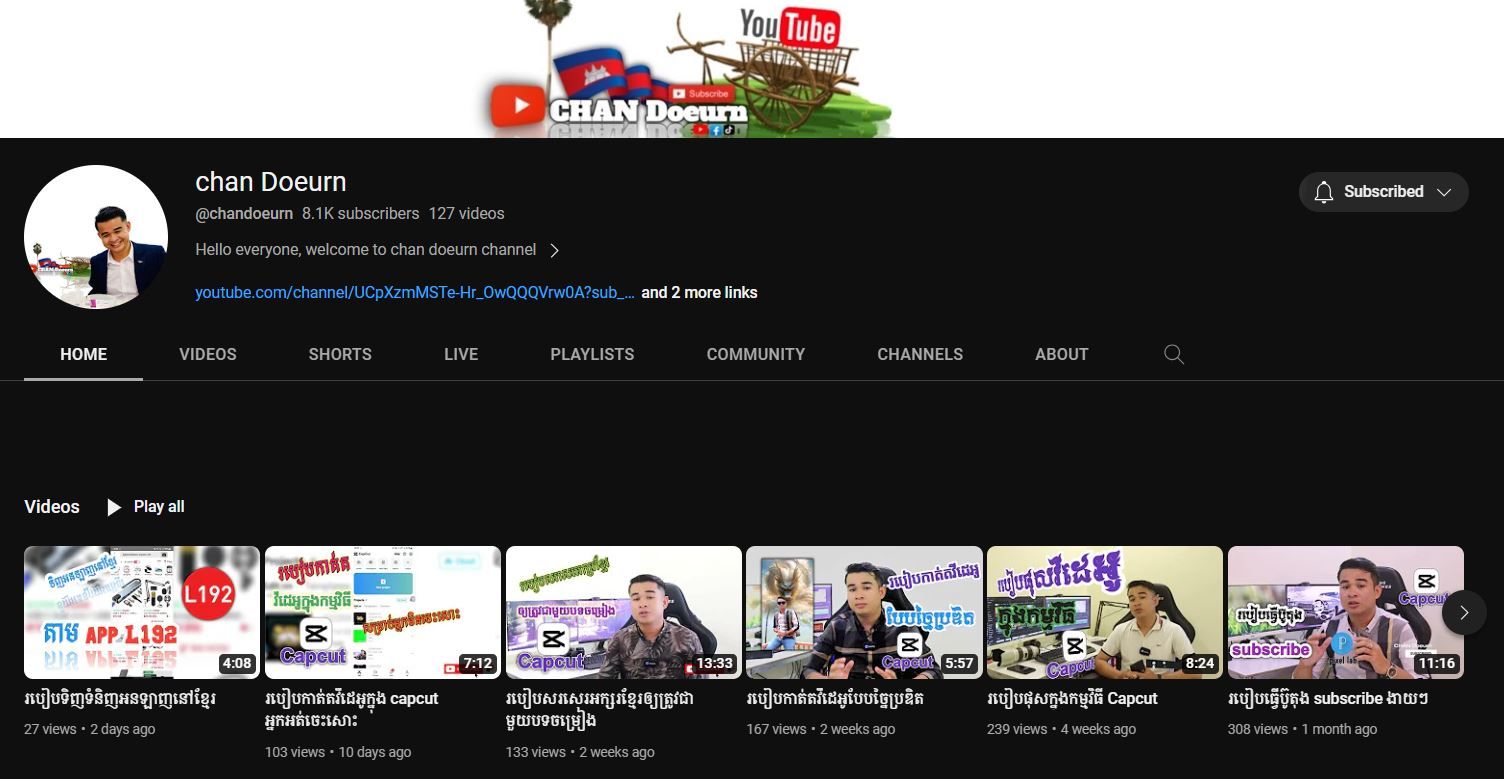Screen dimensions: 1504x779
Task: Expand channel description arrow
Action: 555,250
